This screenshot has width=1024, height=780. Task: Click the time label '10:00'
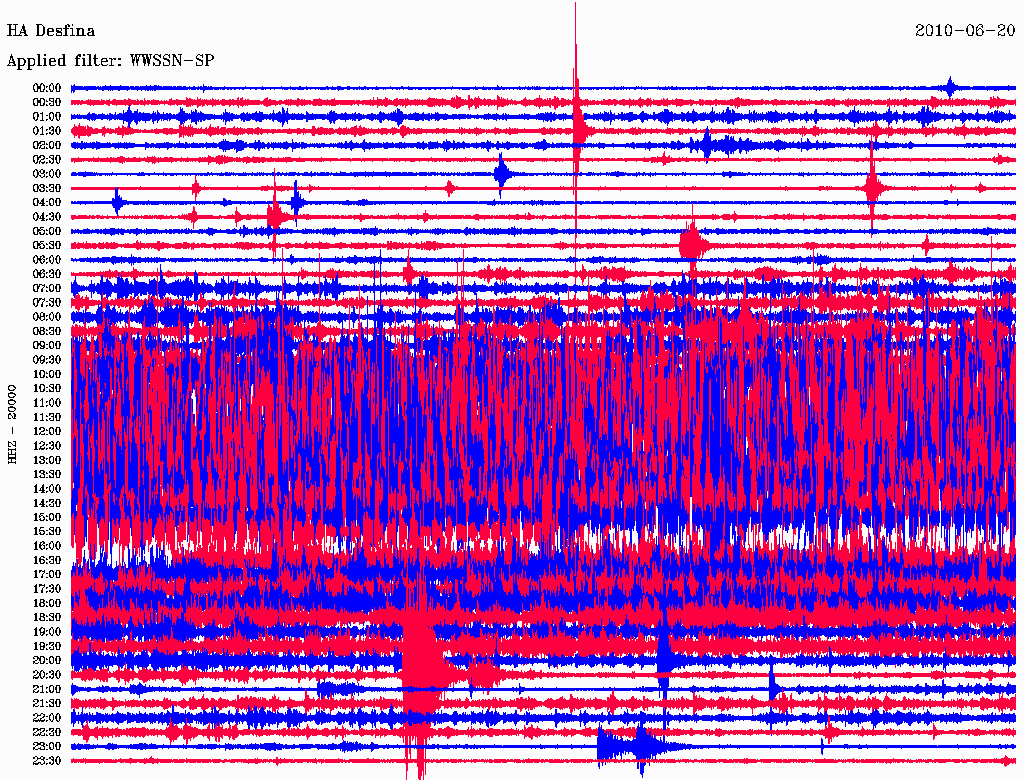(x=47, y=374)
